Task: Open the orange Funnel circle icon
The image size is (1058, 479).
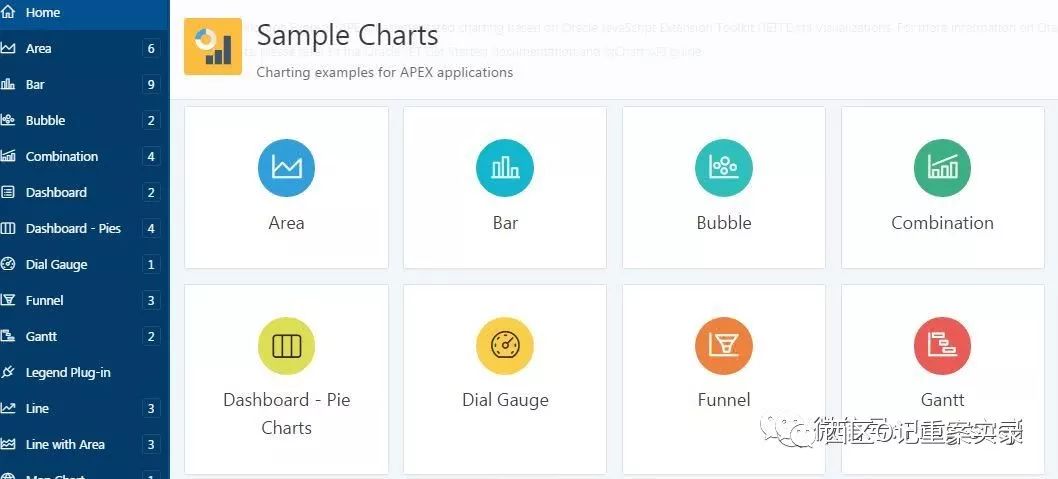Action: click(x=724, y=345)
